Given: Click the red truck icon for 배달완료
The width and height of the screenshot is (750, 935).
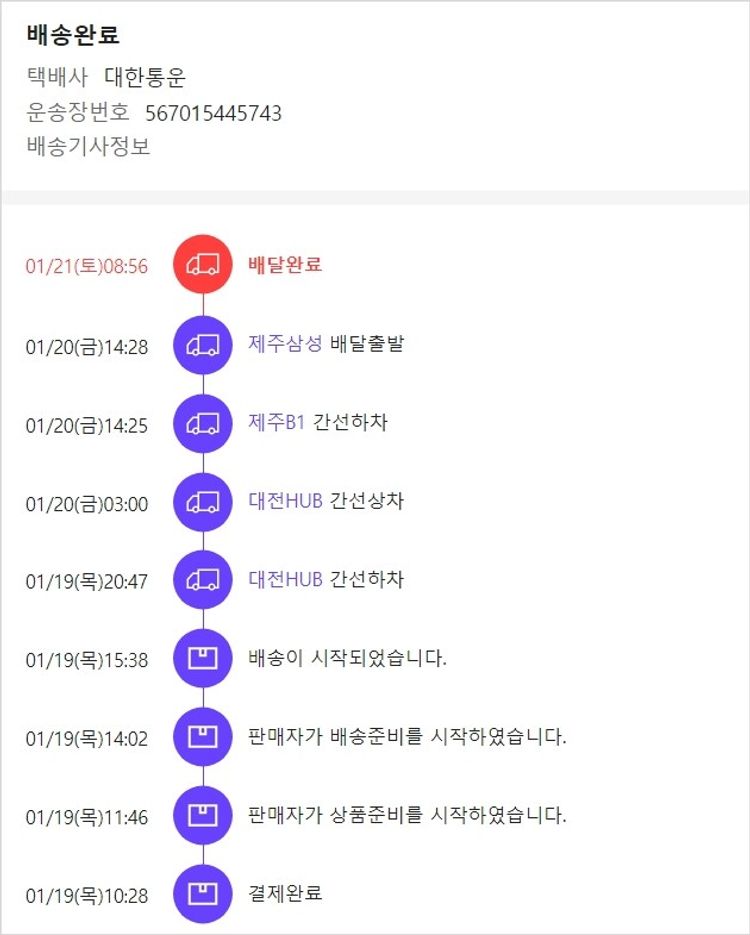Looking at the screenshot, I should pyautogui.click(x=203, y=265).
